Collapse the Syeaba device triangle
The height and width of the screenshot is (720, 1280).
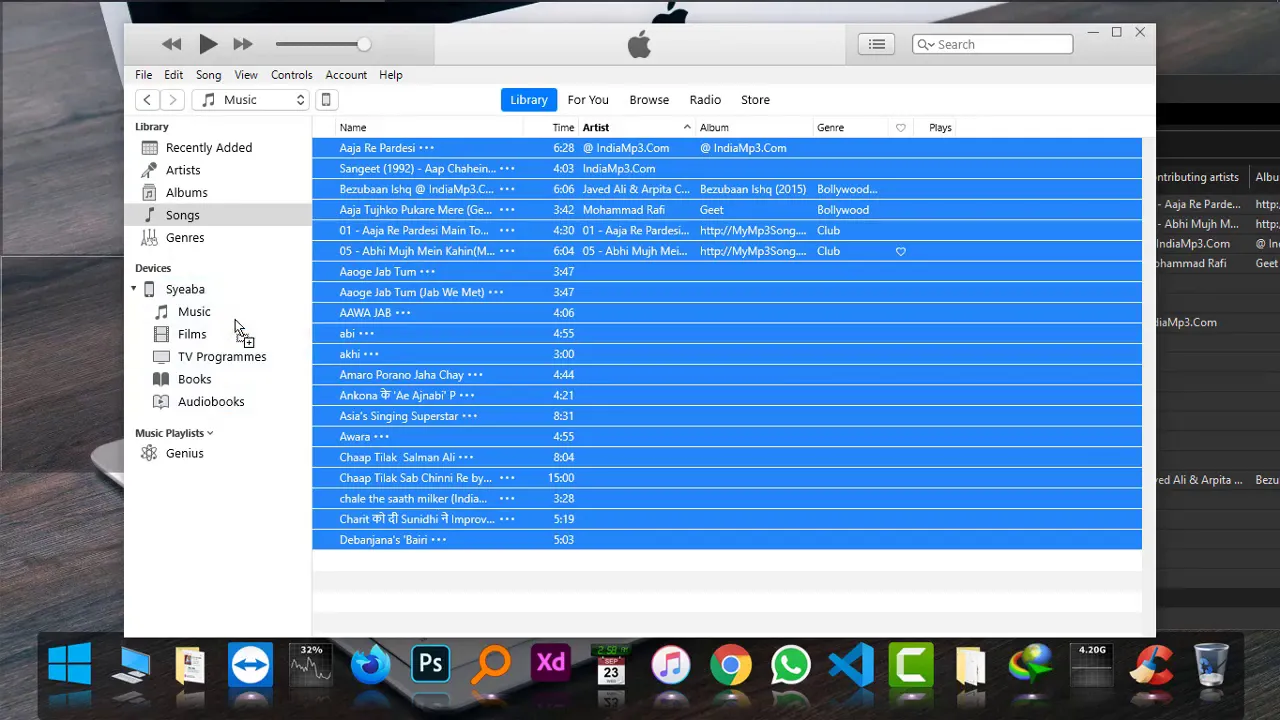pos(134,289)
